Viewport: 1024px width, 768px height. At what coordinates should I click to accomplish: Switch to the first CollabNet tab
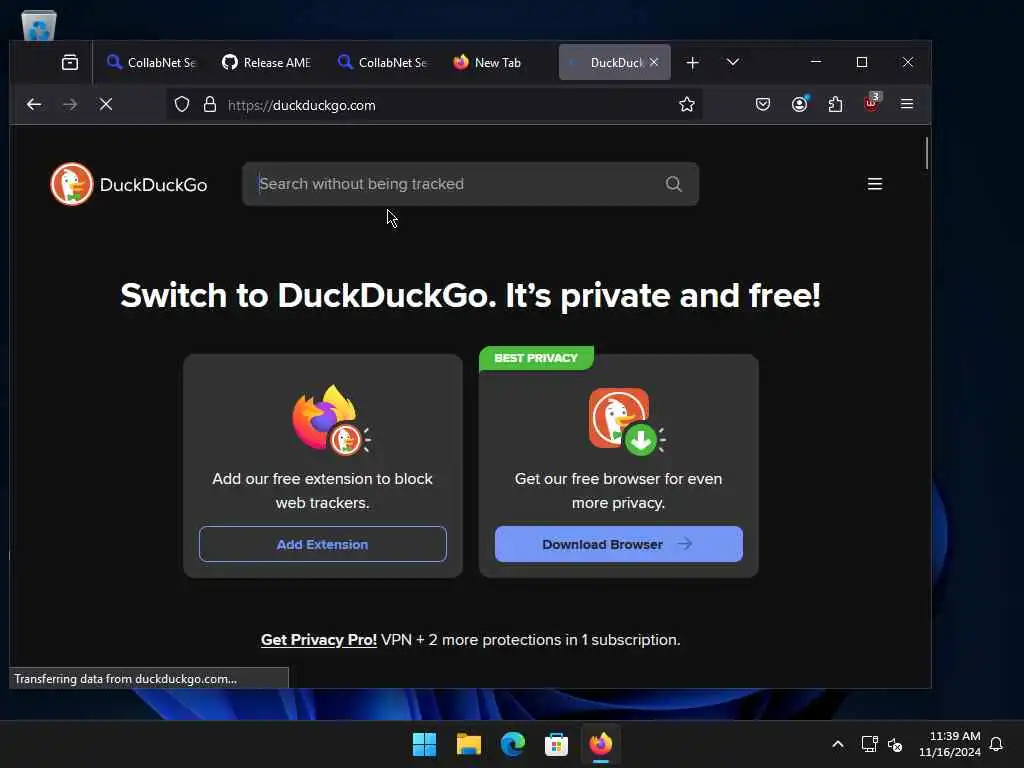coord(152,63)
